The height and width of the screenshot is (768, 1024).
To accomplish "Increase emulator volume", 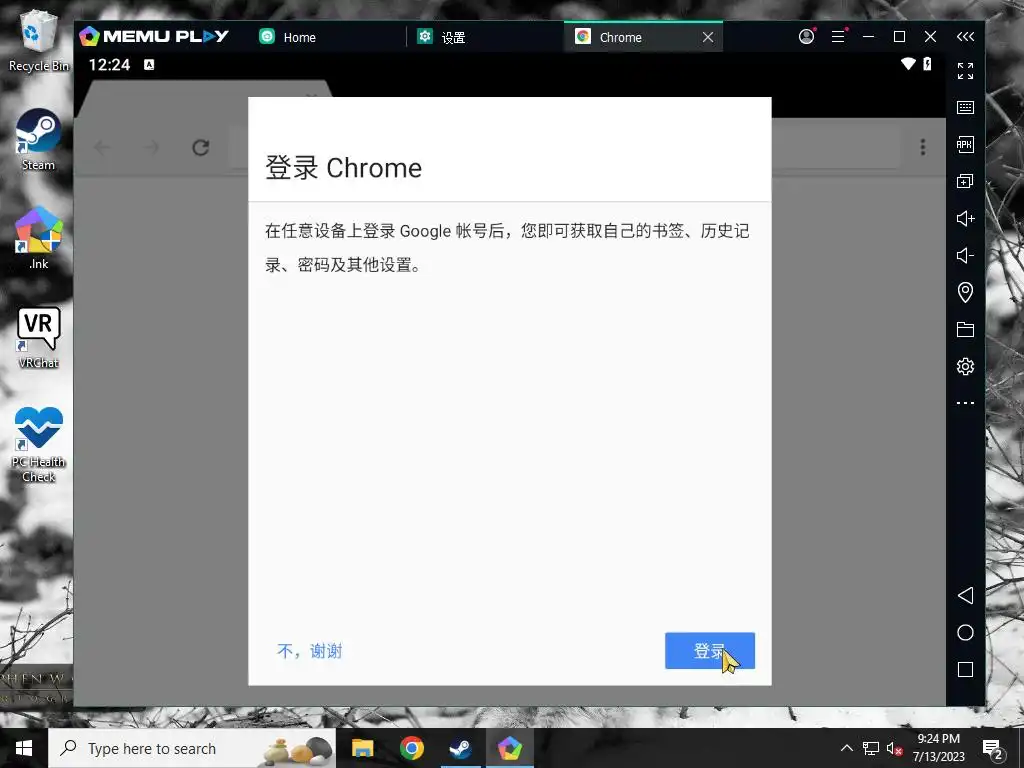I will click(965, 218).
